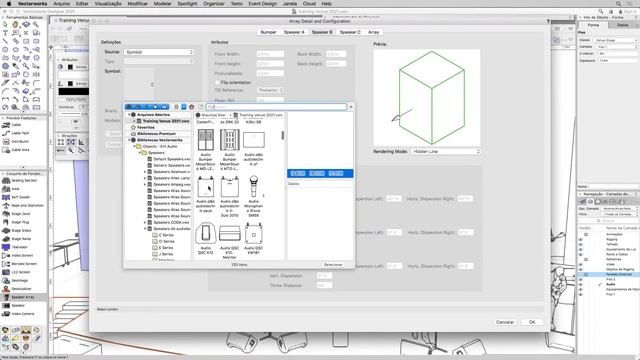Click the Back Width input field
The height and width of the screenshot is (360, 640).
tap(336, 54)
